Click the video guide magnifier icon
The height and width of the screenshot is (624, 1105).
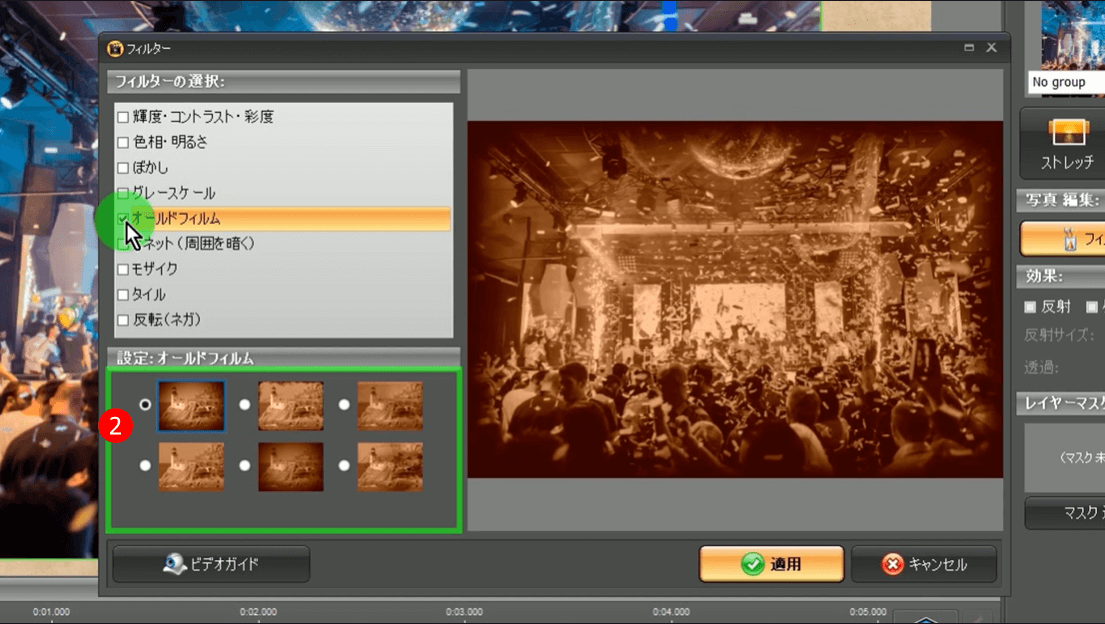click(174, 564)
